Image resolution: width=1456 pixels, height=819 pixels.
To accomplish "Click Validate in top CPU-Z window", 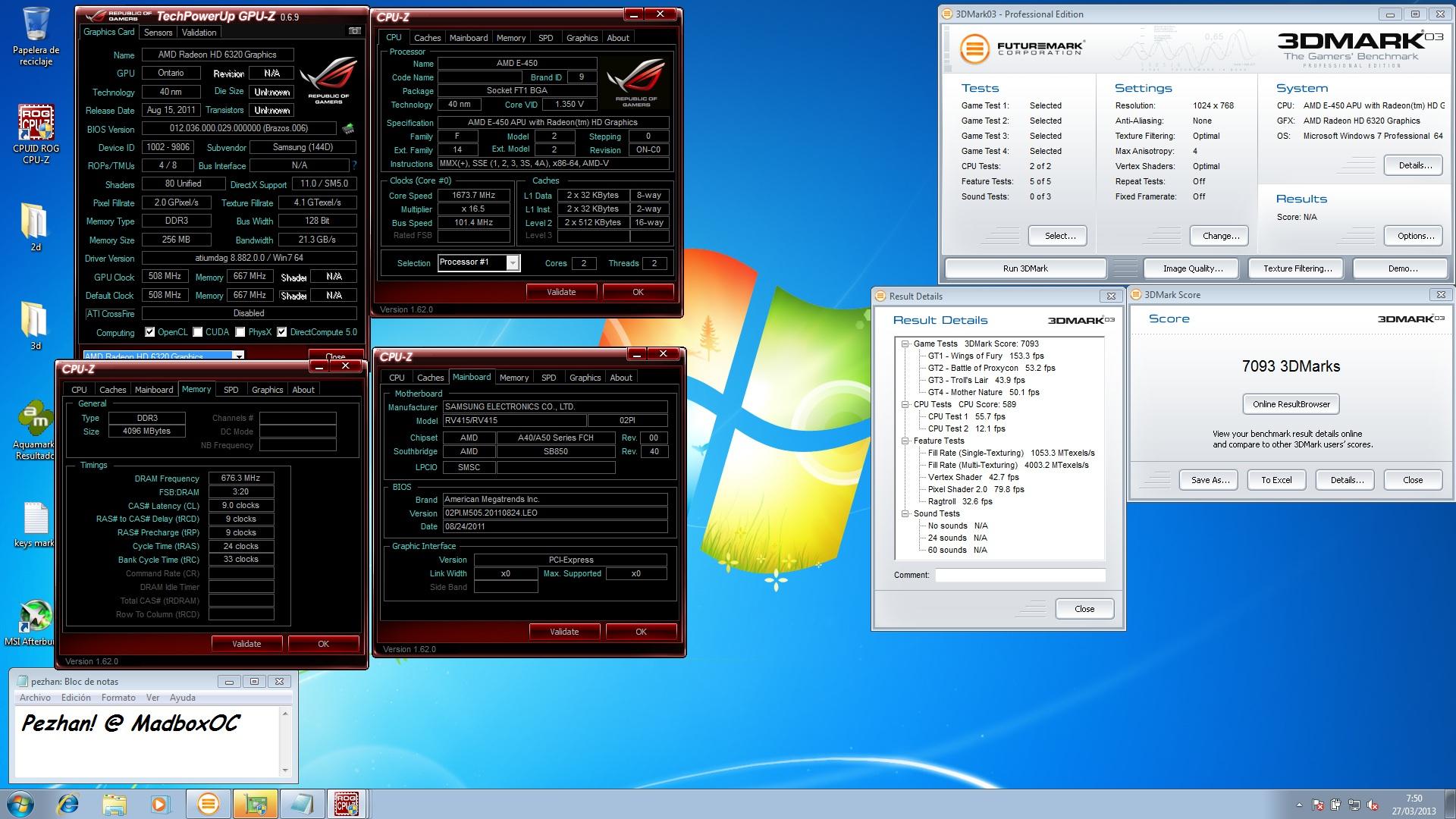I will 562,292.
